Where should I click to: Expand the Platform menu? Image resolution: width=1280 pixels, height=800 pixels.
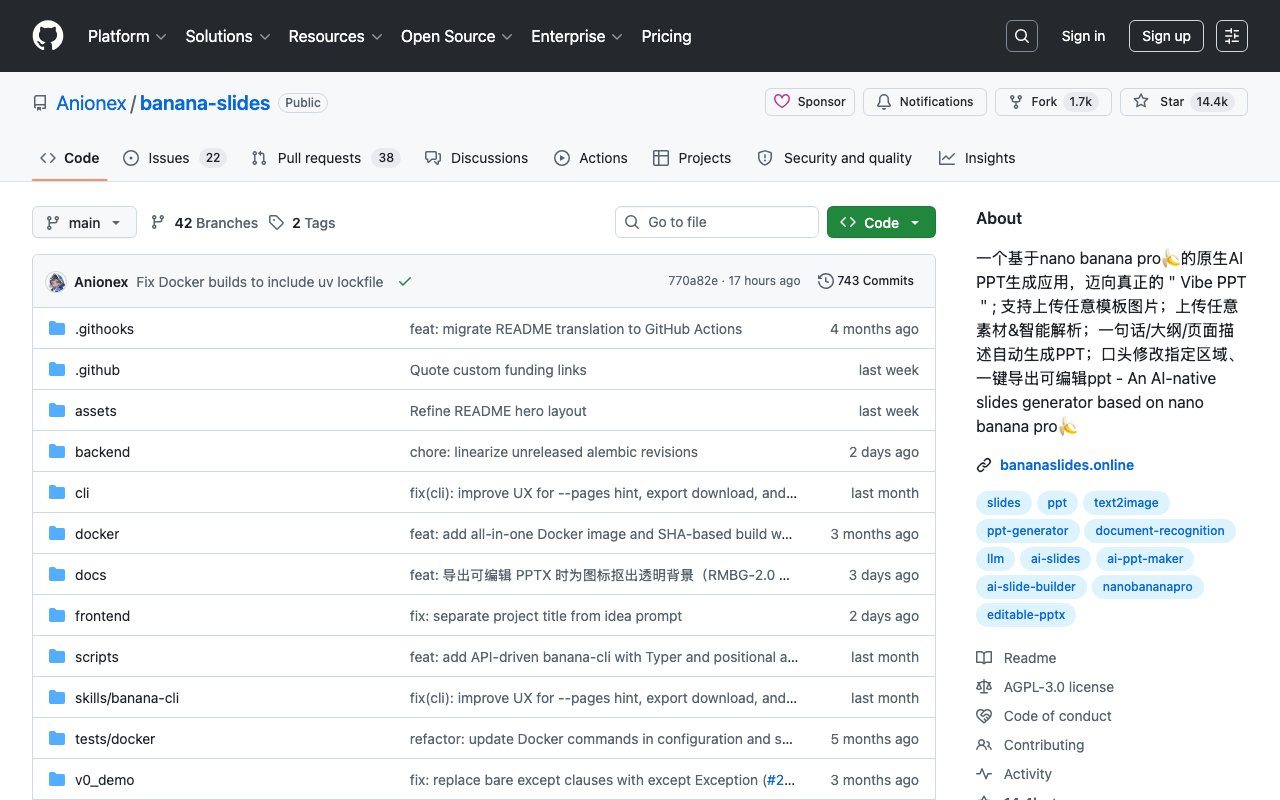pos(128,36)
